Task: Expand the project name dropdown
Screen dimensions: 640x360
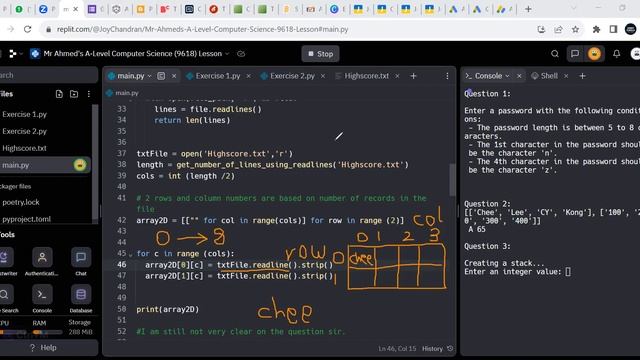Action: tap(227, 54)
